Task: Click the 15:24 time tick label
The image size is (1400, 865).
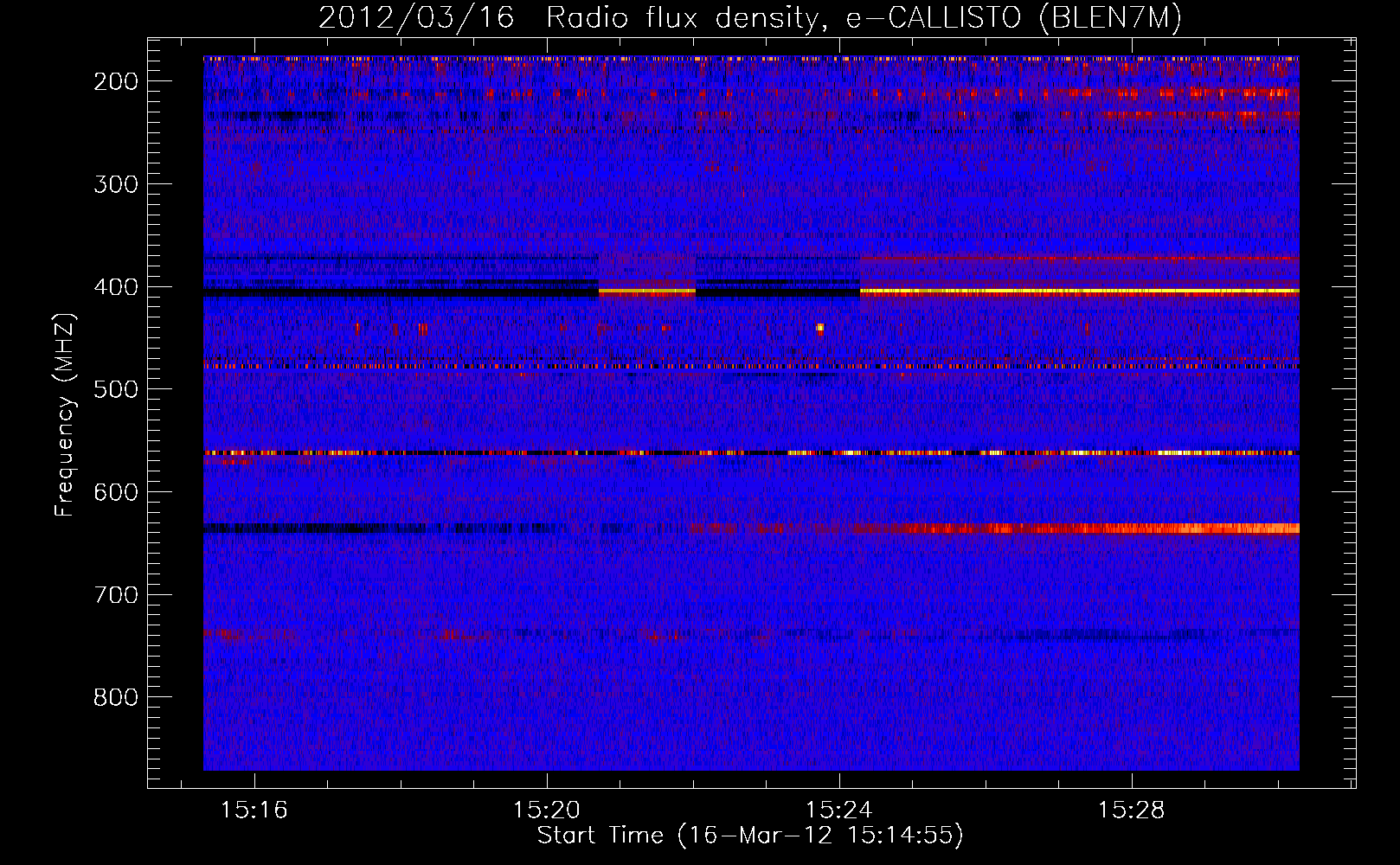Action: (x=839, y=811)
